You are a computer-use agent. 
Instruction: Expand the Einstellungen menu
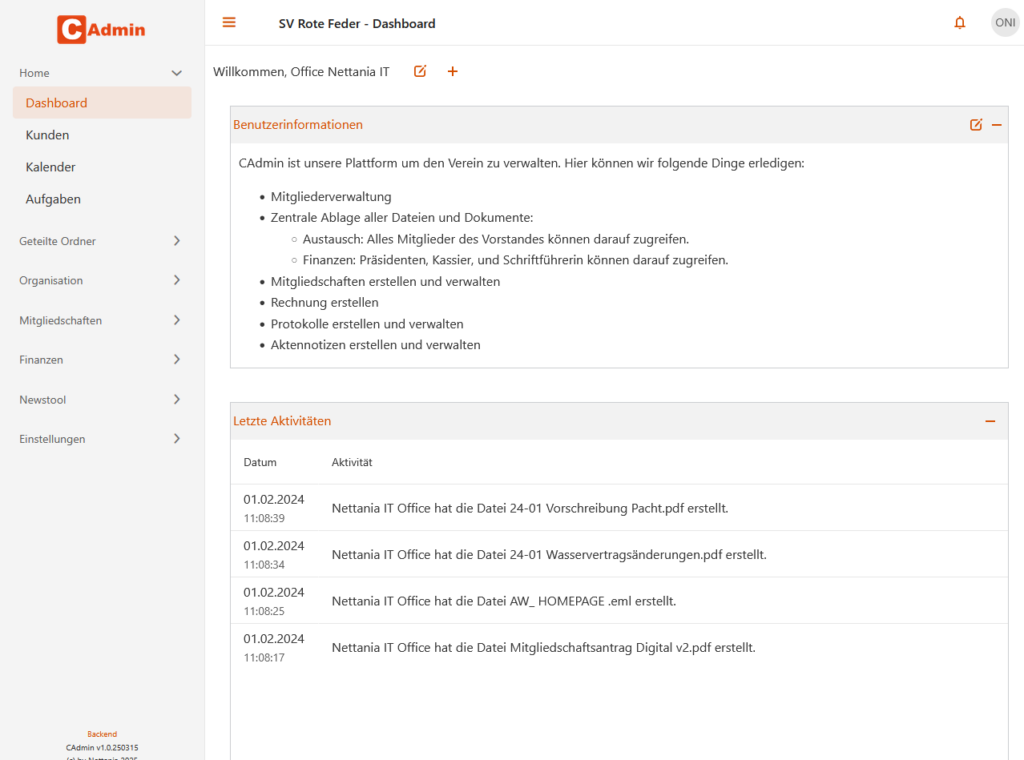click(x=102, y=439)
